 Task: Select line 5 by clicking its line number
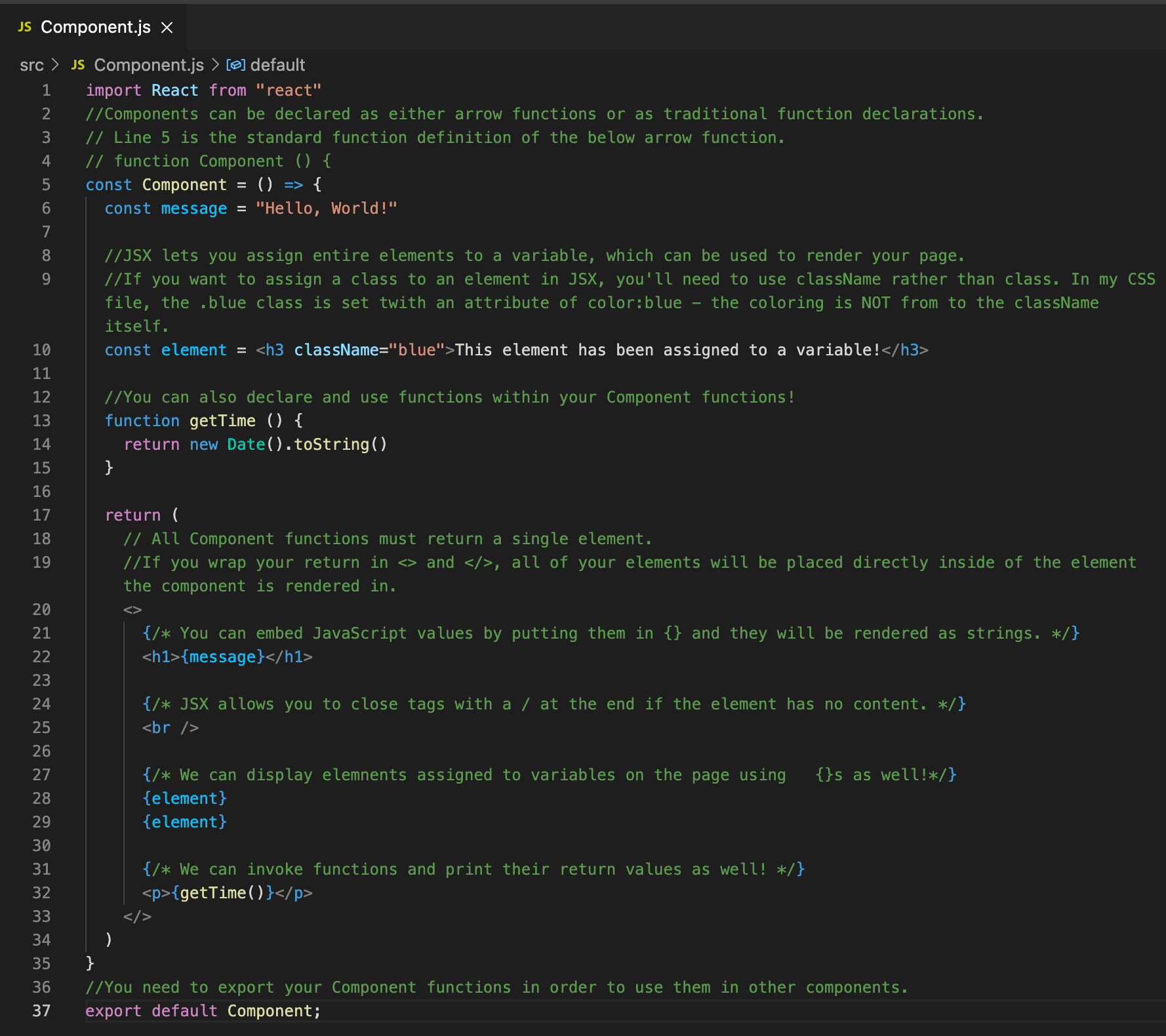coord(46,184)
